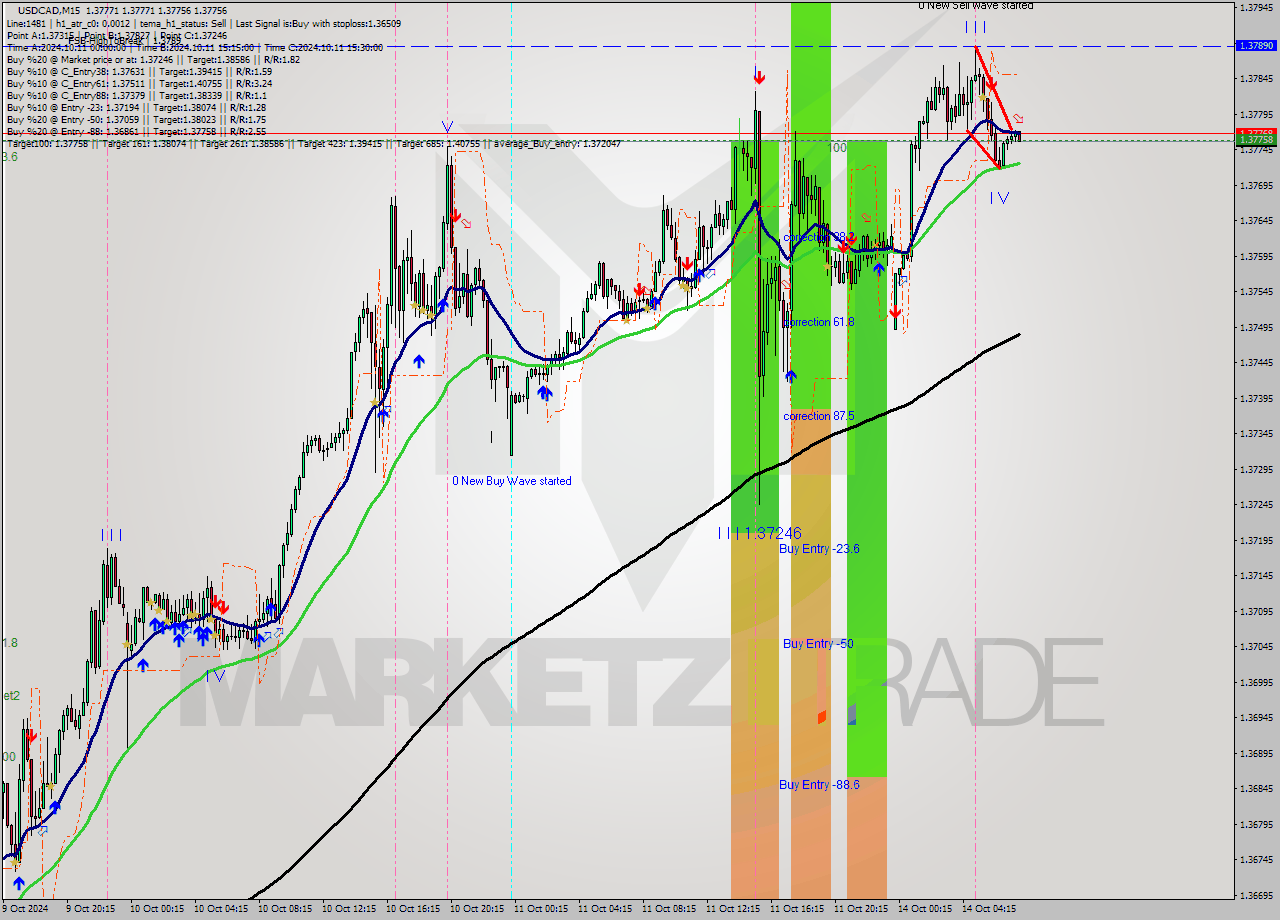Click the 1.37095 price axis label

[x=1256, y=611]
